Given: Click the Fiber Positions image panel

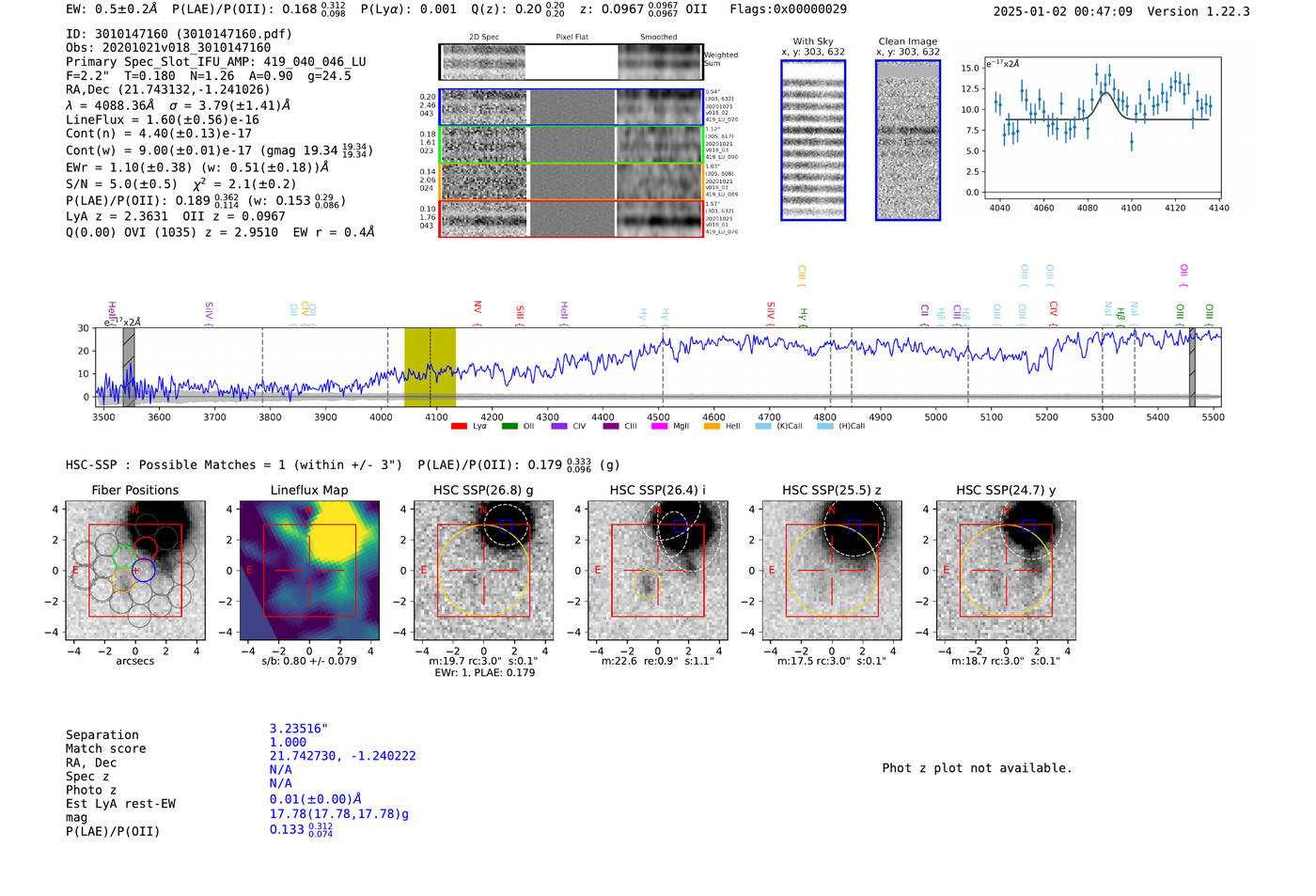Looking at the screenshot, I should 135,571.
